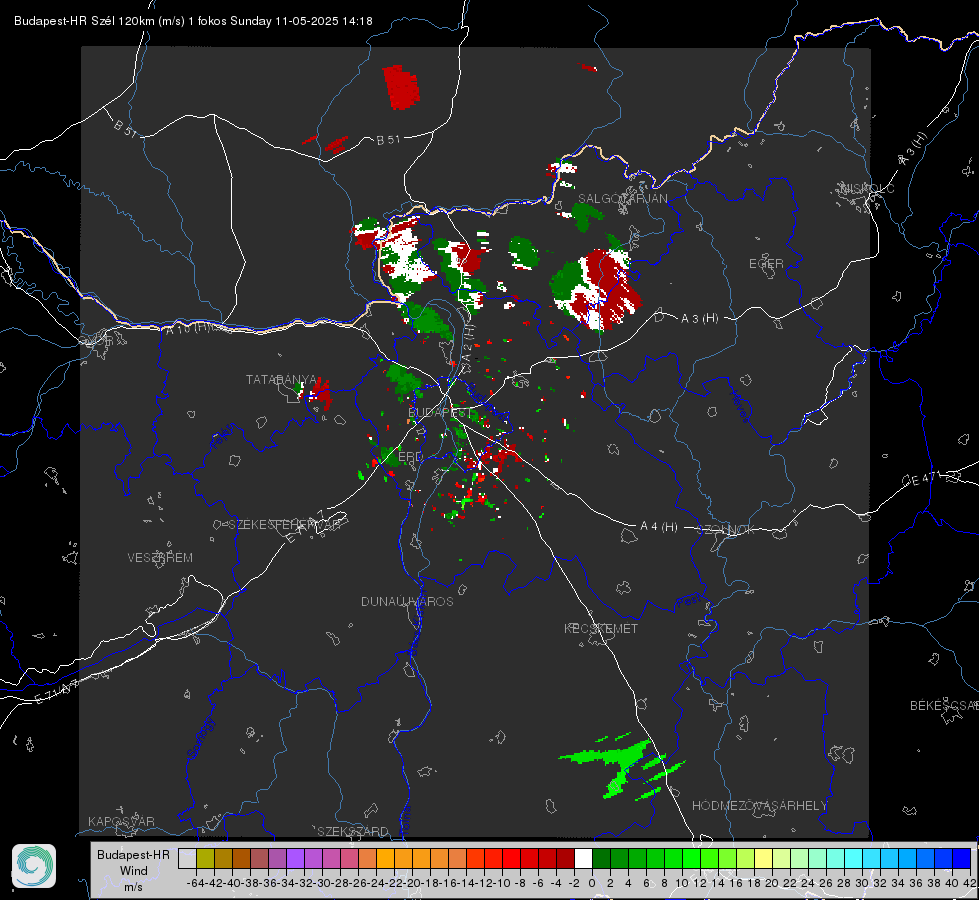Pick the light gray first legend swatch
Screen dimensions: 979x900
(x=187, y=859)
